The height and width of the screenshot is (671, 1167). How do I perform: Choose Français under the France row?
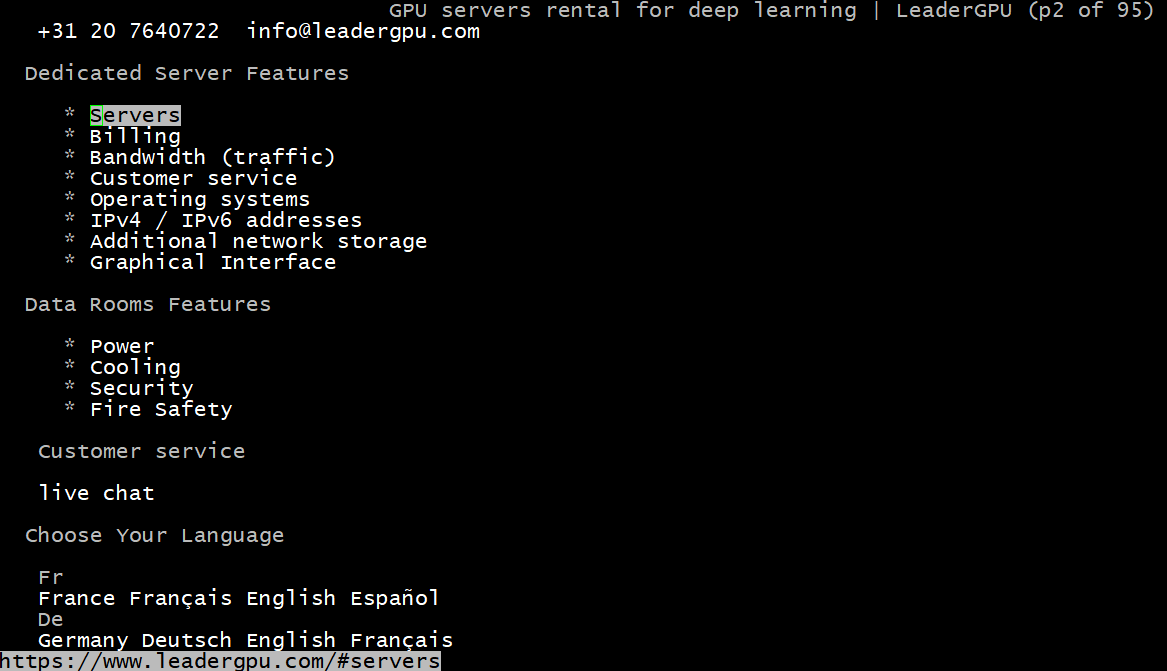181,598
